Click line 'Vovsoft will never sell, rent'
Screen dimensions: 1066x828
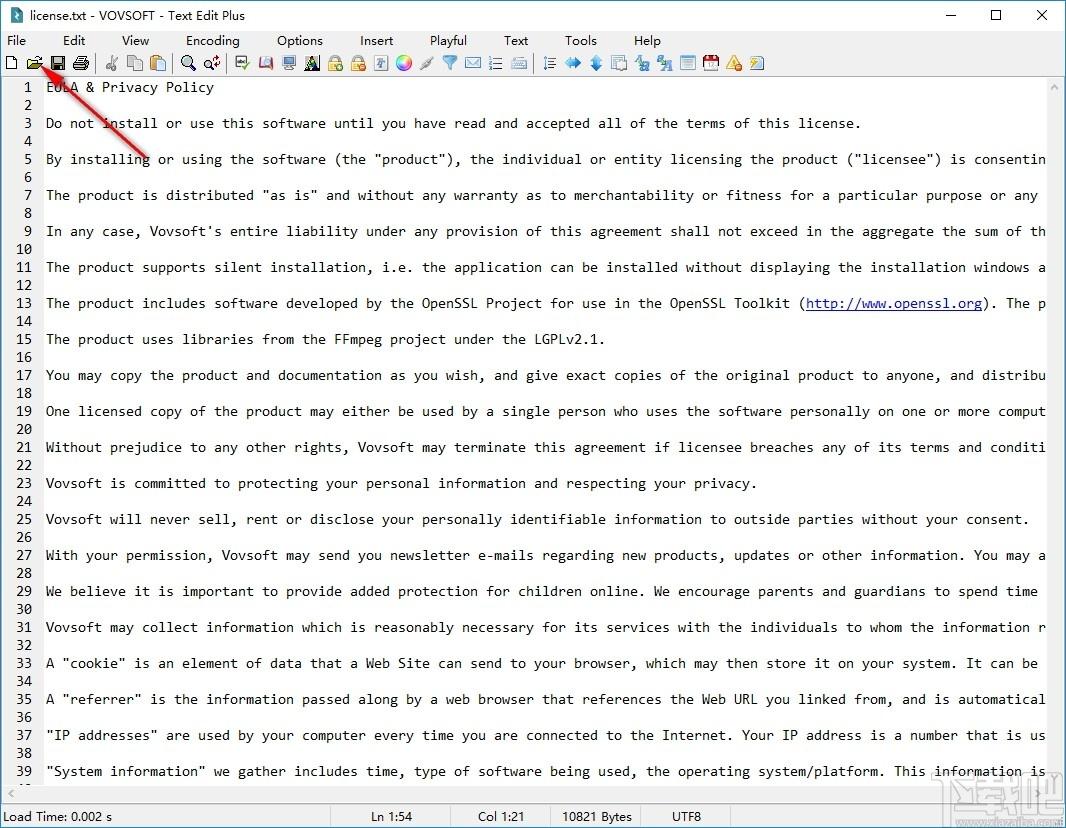(537, 519)
